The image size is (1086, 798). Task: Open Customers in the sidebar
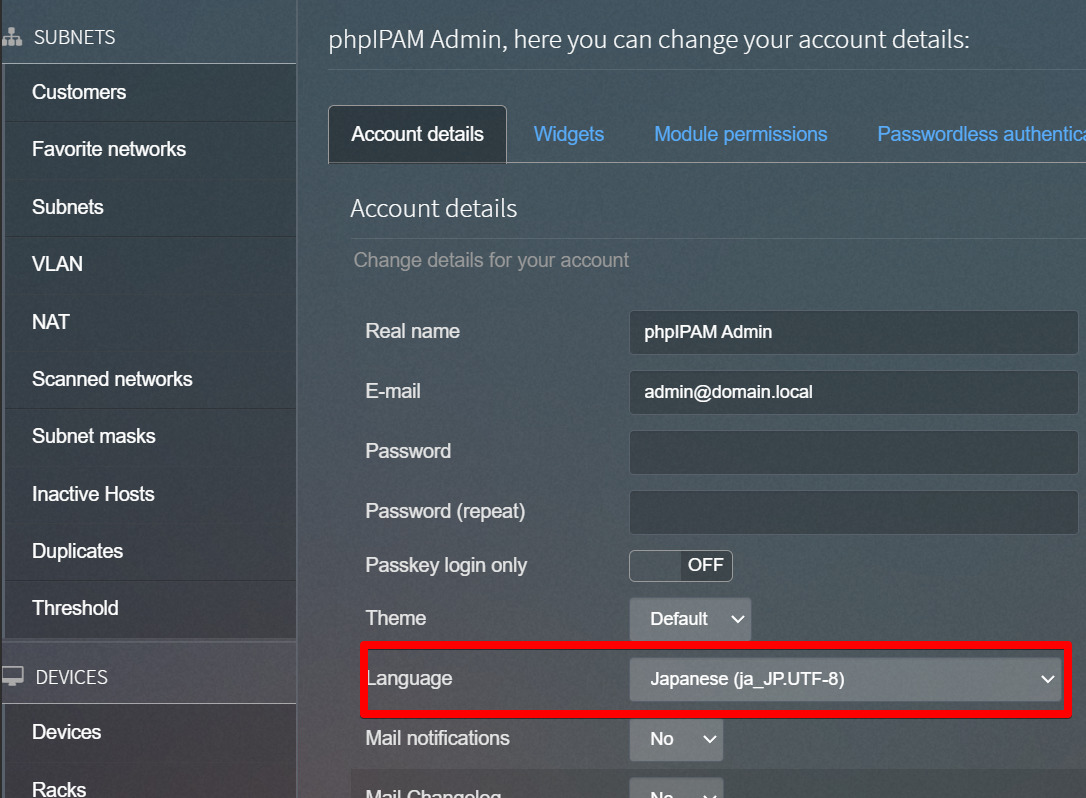(x=150, y=92)
